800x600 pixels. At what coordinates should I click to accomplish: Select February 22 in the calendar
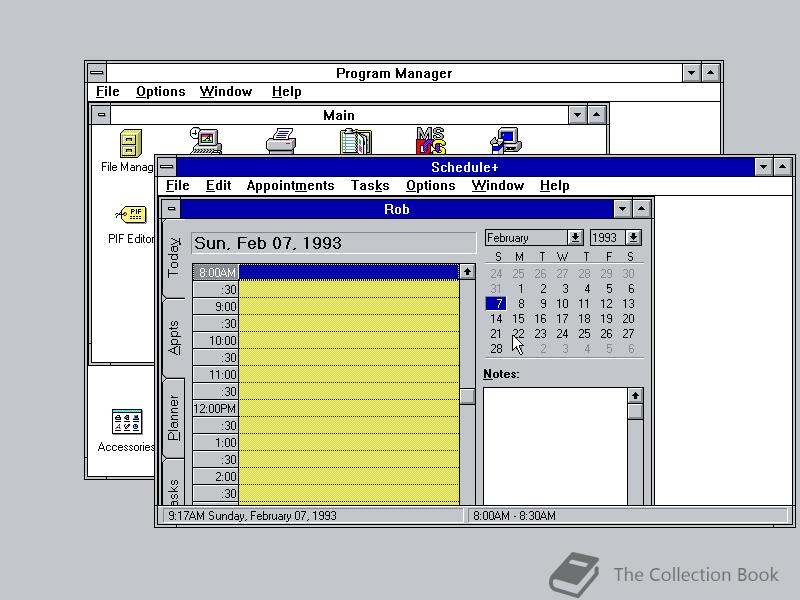click(x=518, y=334)
